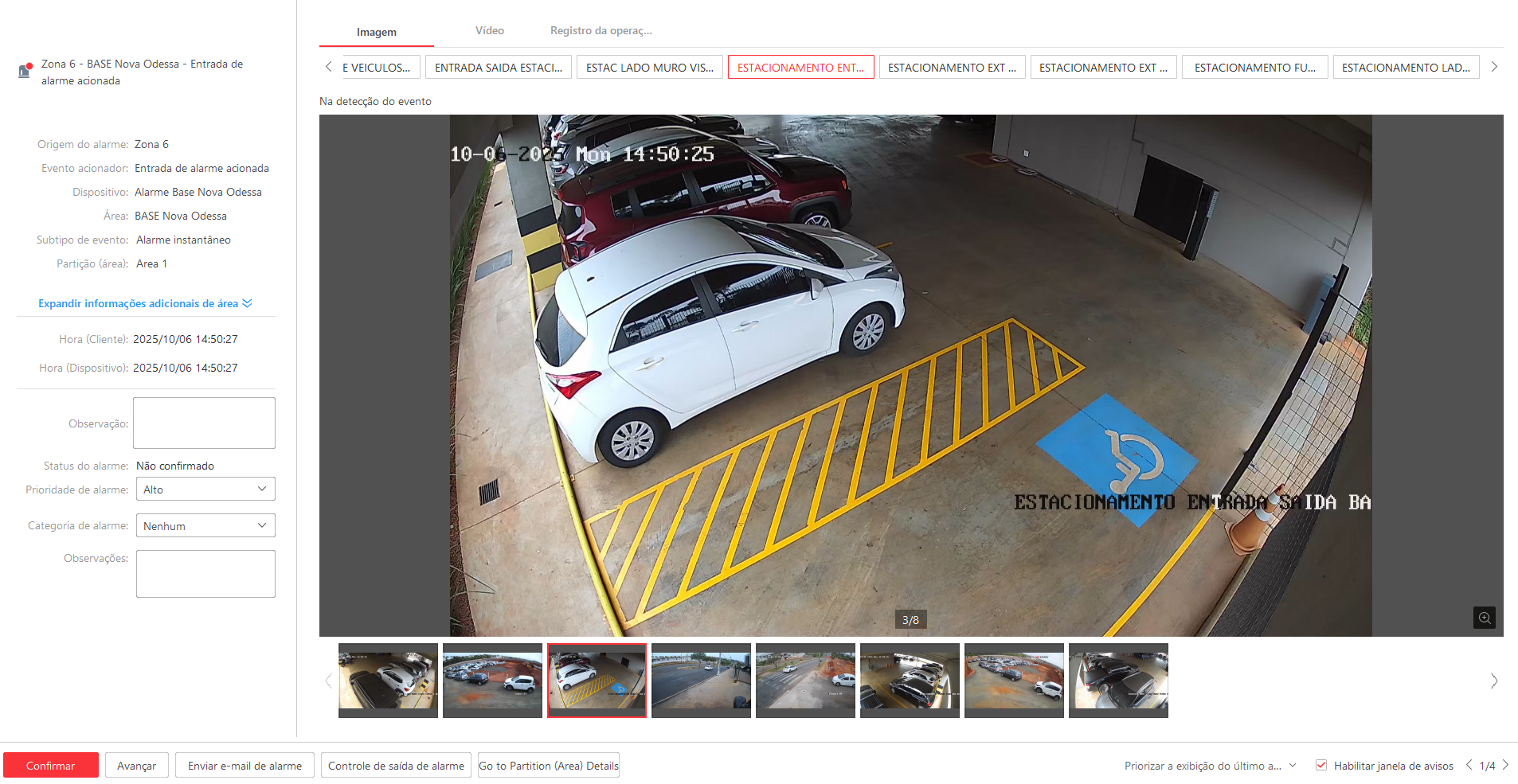Open Prioridade de alarme dropdown
This screenshot has width=1518, height=784.
[x=205, y=490]
